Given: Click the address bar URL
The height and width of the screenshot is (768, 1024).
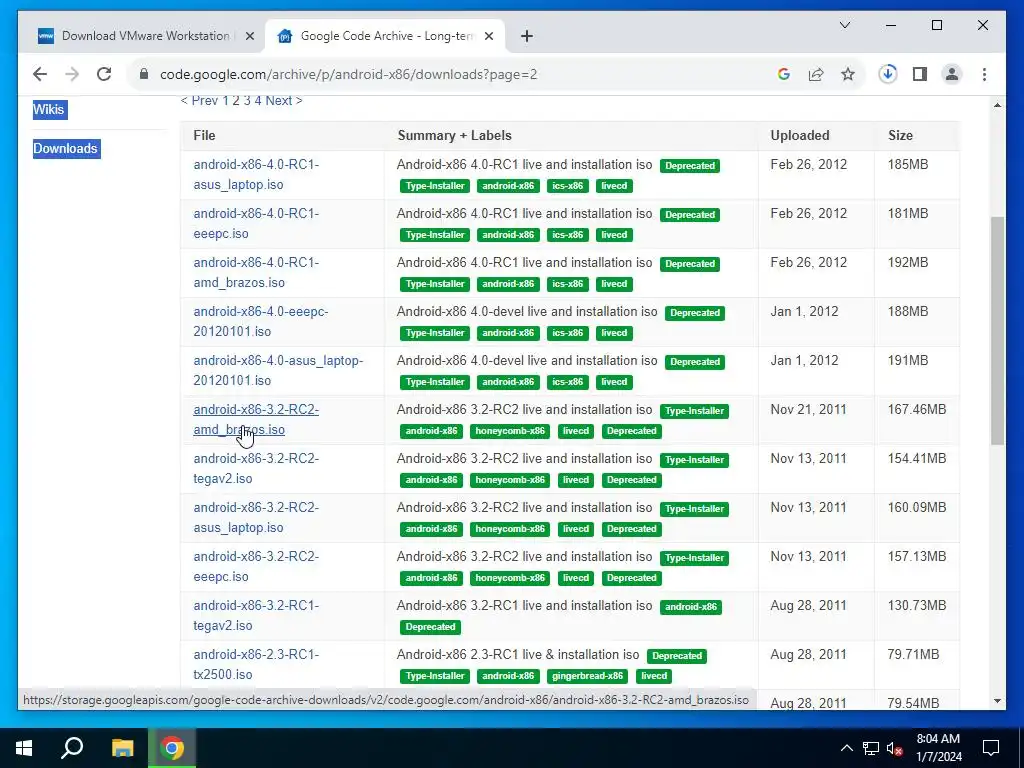Looking at the screenshot, I should 349,74.
